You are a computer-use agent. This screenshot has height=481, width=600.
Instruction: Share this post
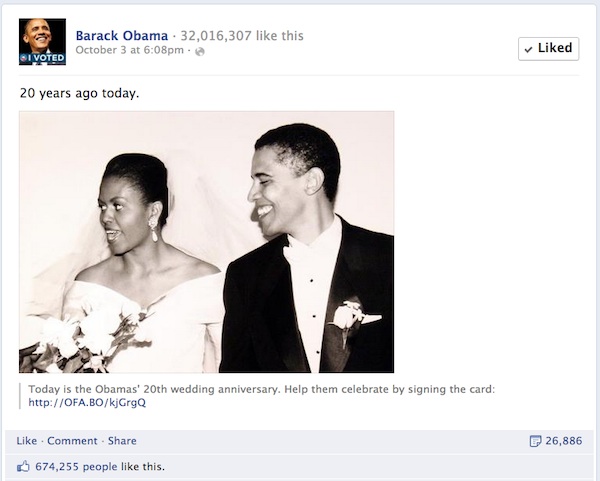pos(122,441)
